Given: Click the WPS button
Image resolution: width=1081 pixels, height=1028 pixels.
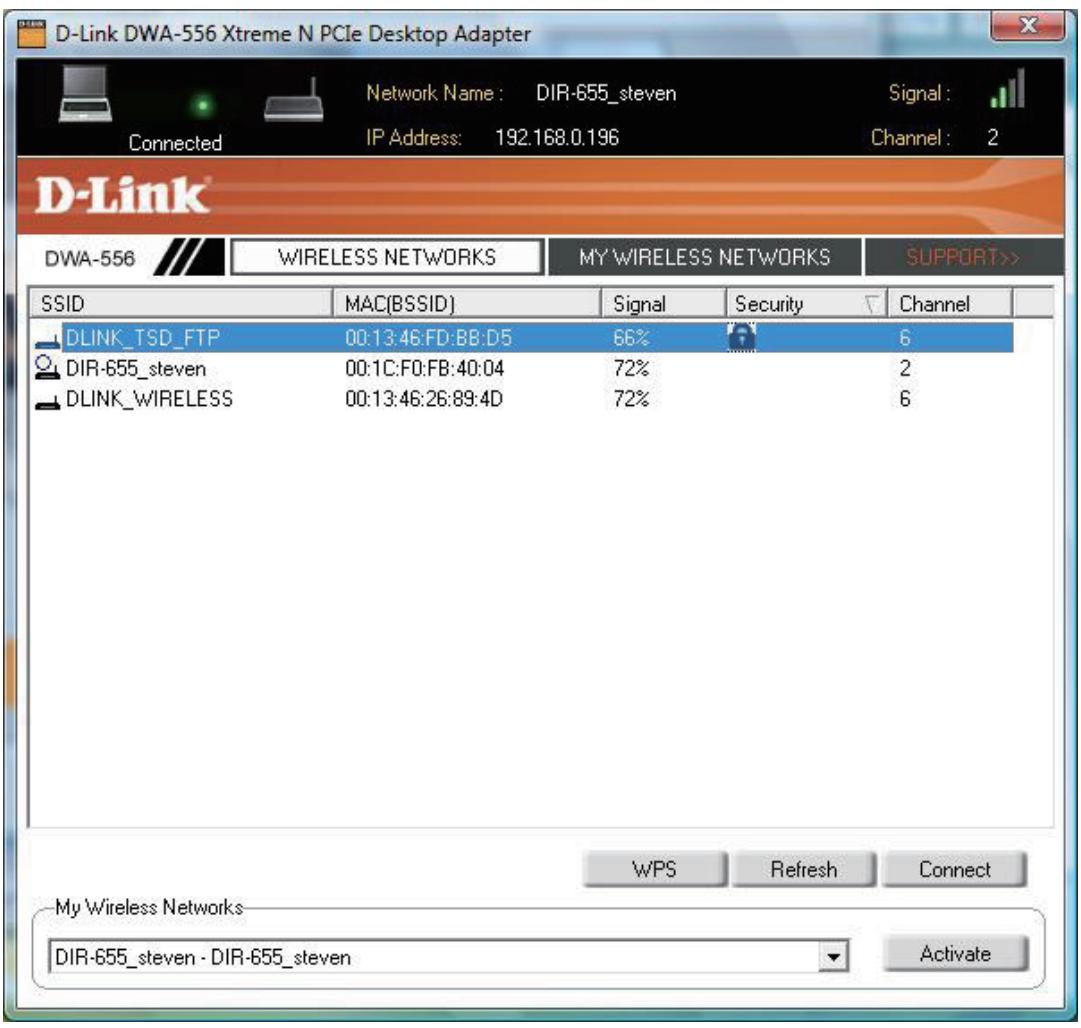Looking at the screenshot, I should 654,869.
